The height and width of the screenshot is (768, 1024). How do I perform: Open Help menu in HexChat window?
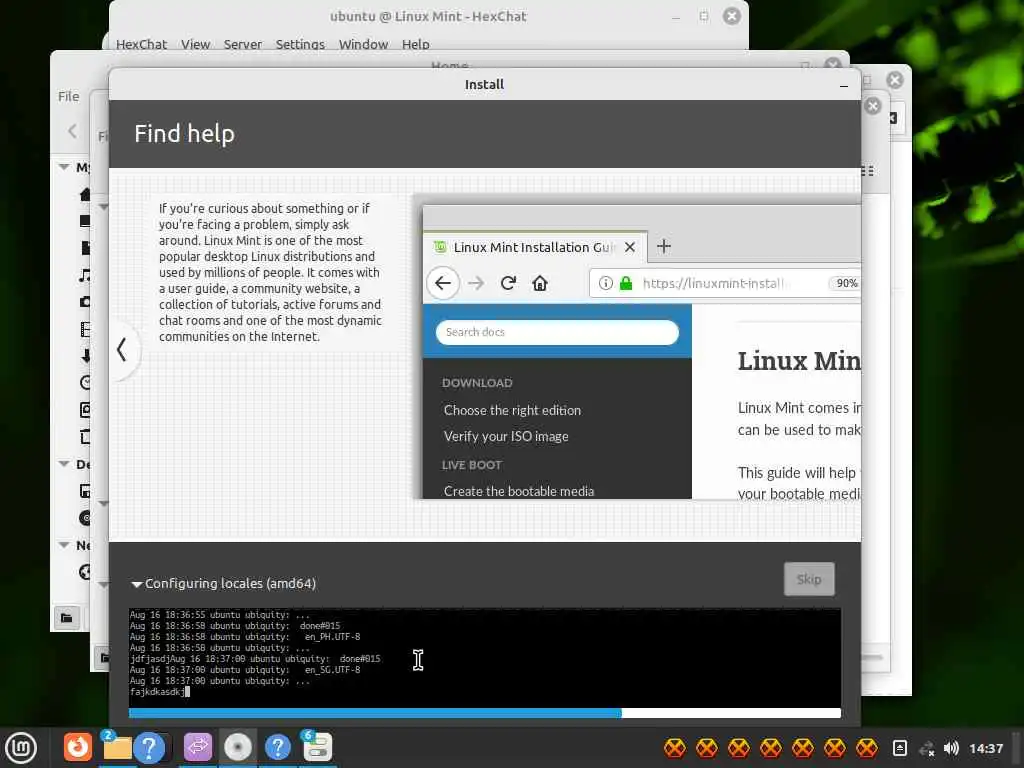(415, 44)
